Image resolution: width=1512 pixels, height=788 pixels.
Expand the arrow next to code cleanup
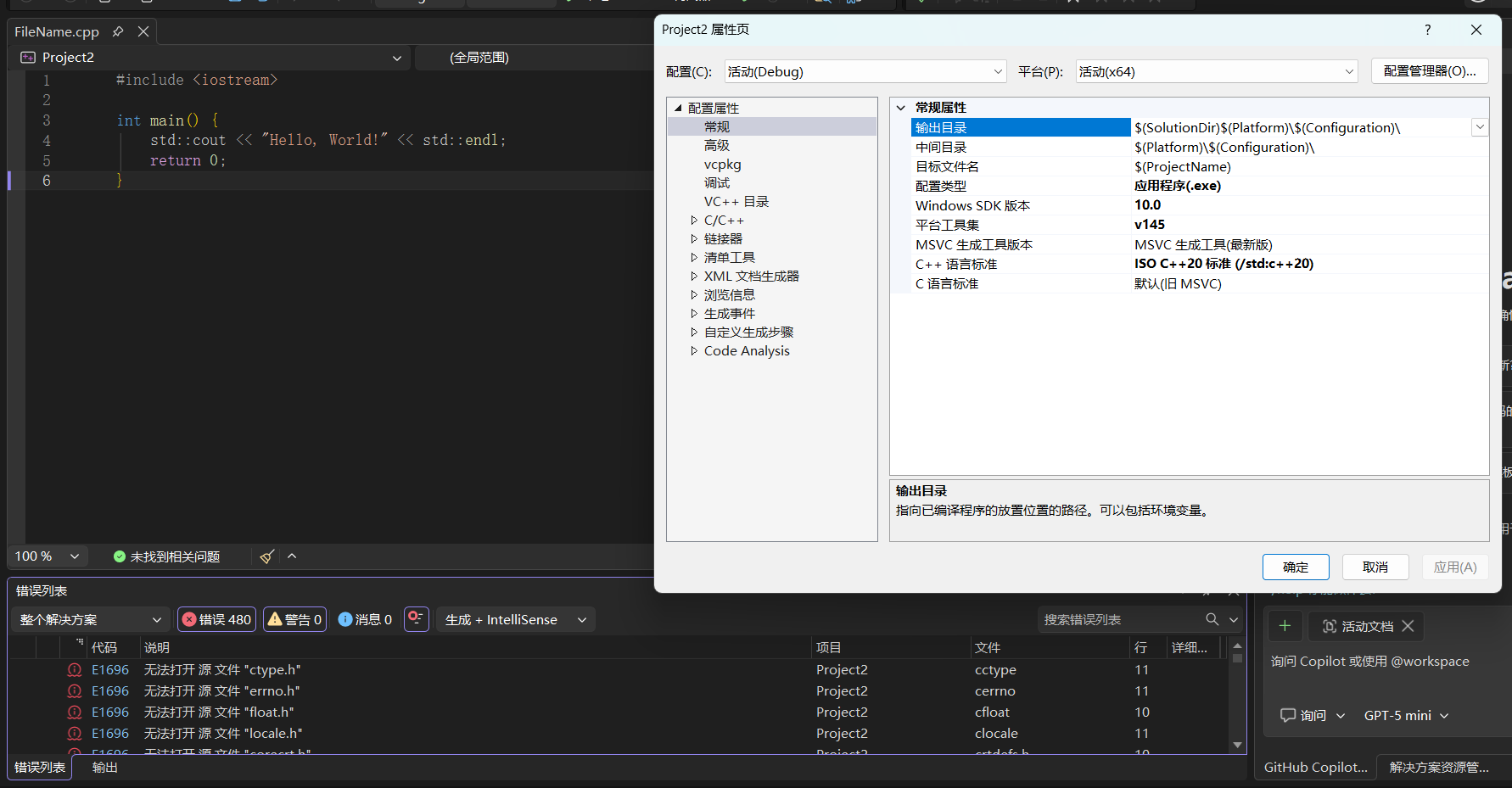(292, 556)
